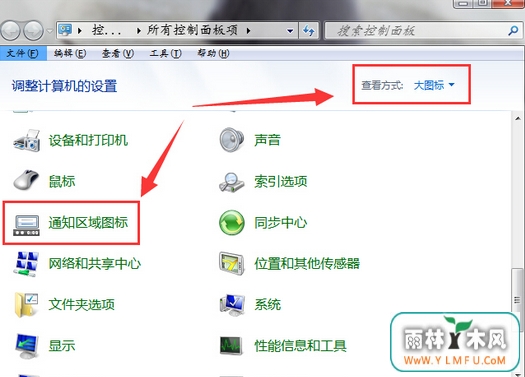Open the 声音 link
The image size is (525, 377).
click(x=267, y=140)
